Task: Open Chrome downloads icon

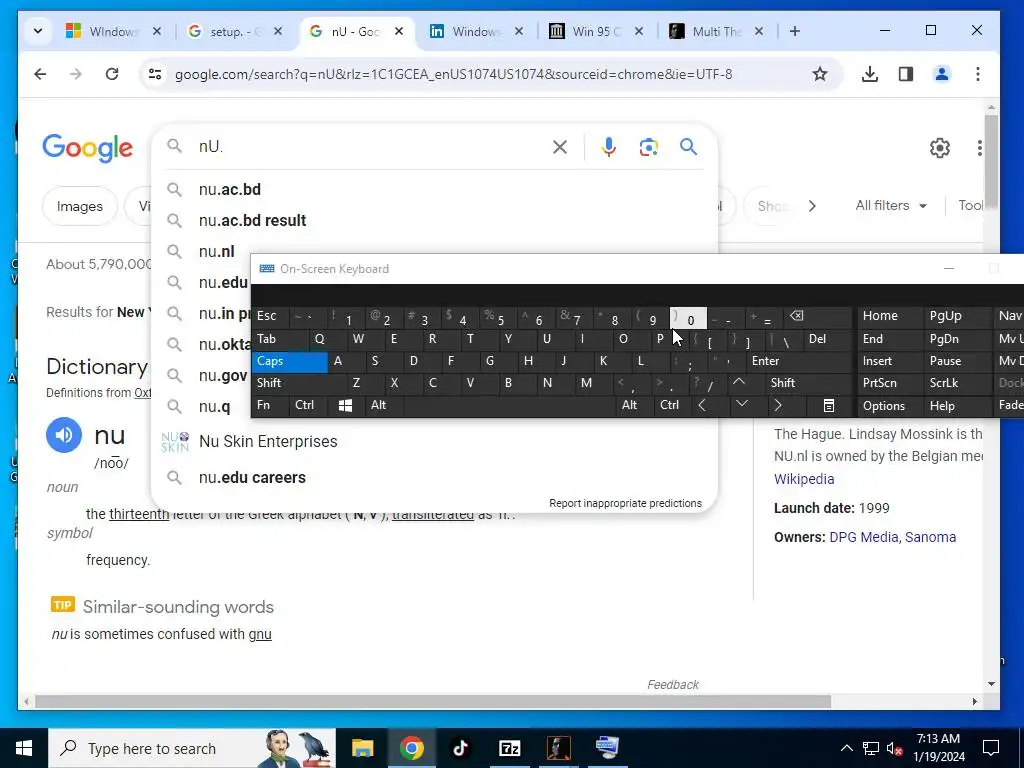Action: pyautogui.click(x=869, y=74)
